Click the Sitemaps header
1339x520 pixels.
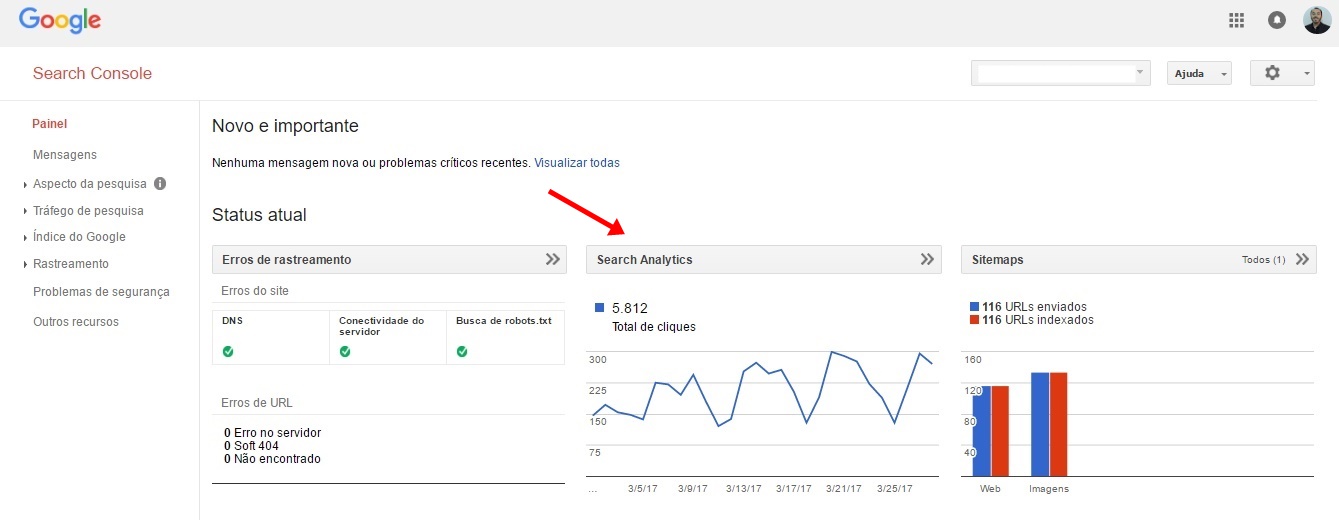(x=1139, y=259)
